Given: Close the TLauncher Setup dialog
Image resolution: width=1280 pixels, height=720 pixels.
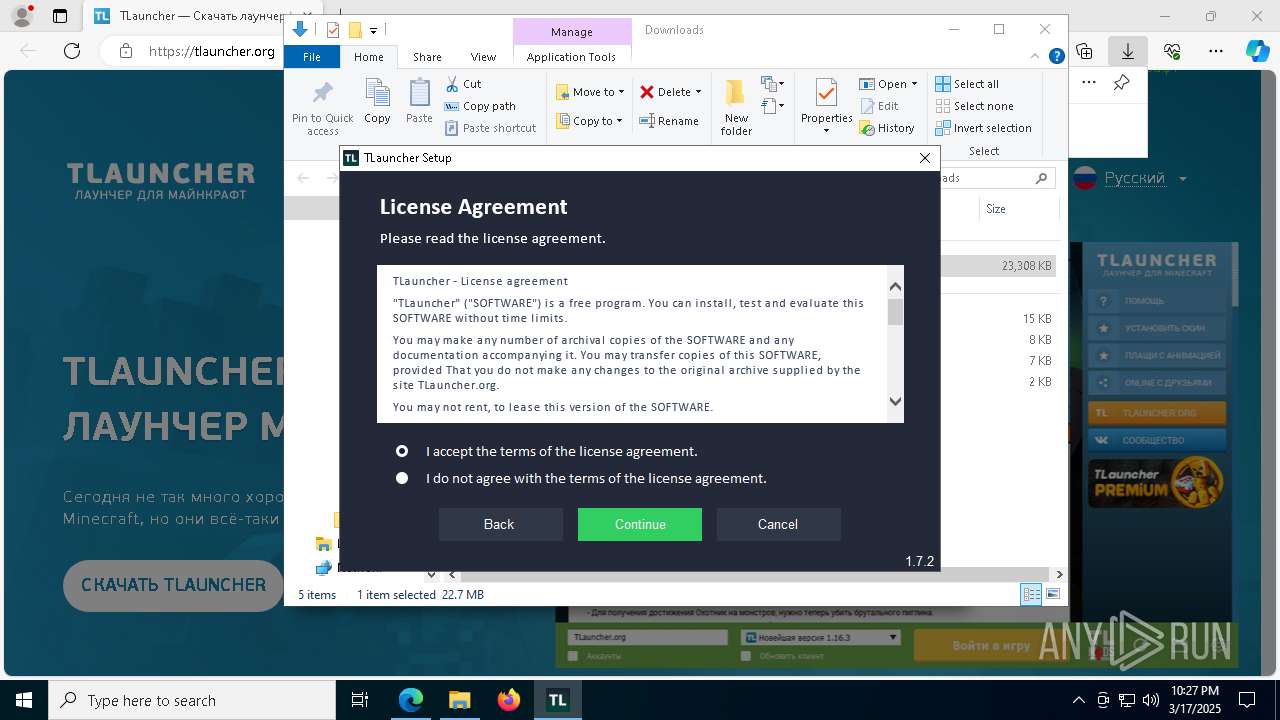Looking at the screenshot, I should 925,158.
